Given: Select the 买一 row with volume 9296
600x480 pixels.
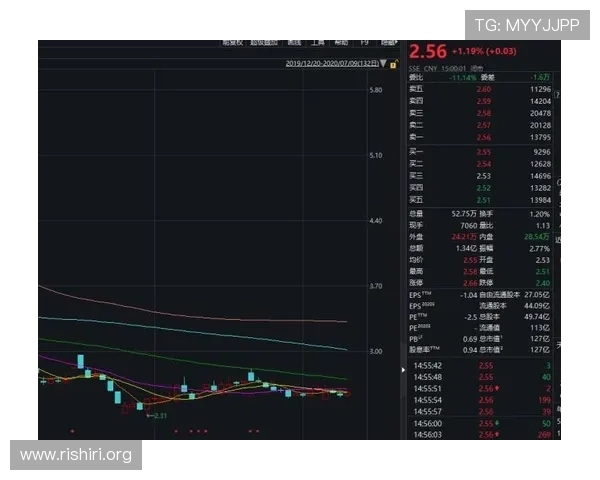Looking at the screenshot, I should [x=480, y=152].
